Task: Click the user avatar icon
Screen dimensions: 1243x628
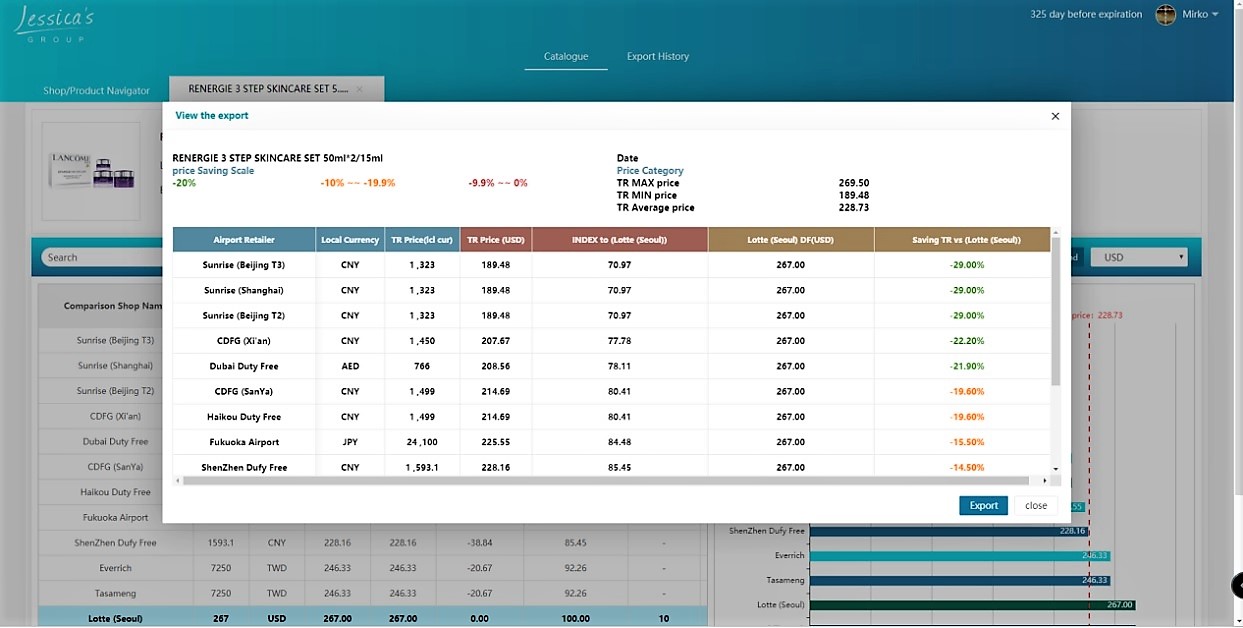Action: click(x=1165, y=14)
